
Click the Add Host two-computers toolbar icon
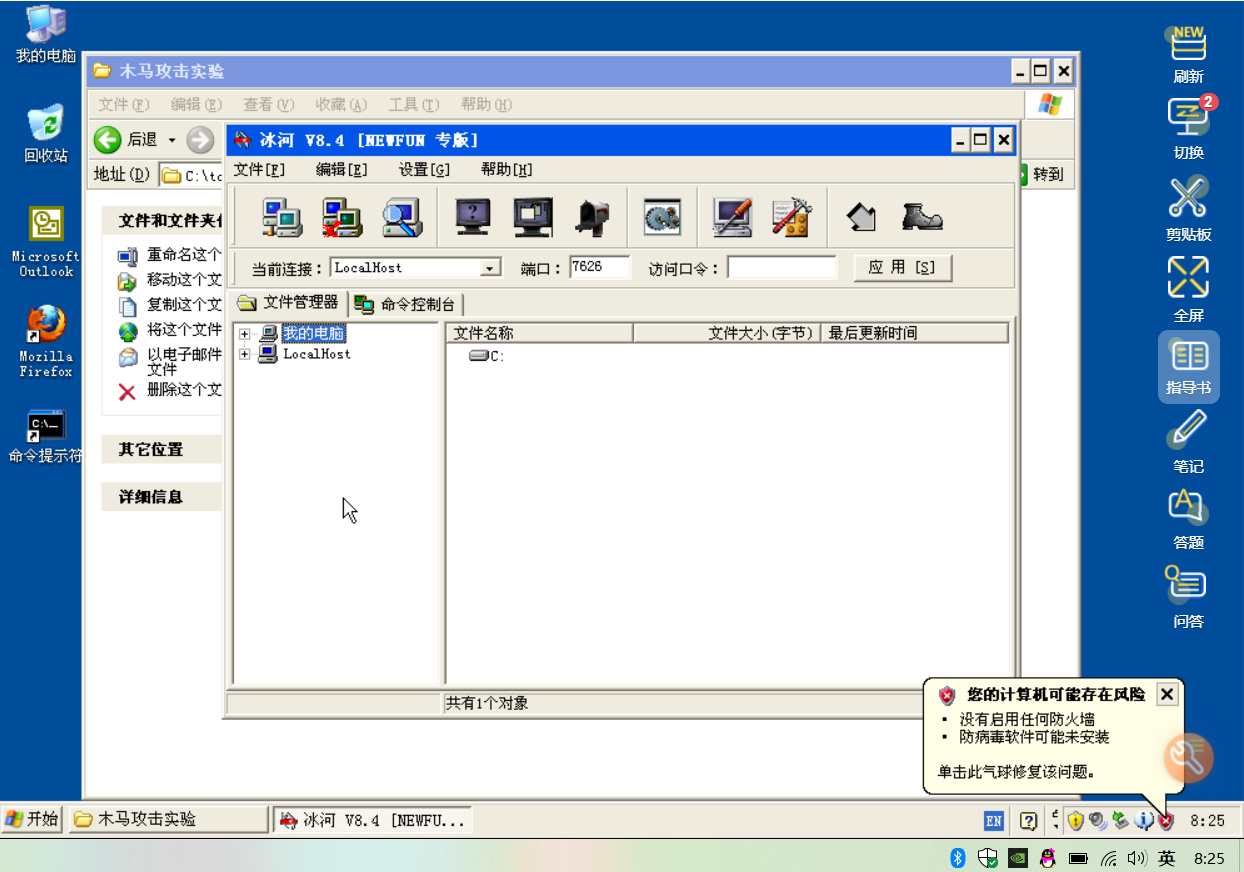pos(282,216)
